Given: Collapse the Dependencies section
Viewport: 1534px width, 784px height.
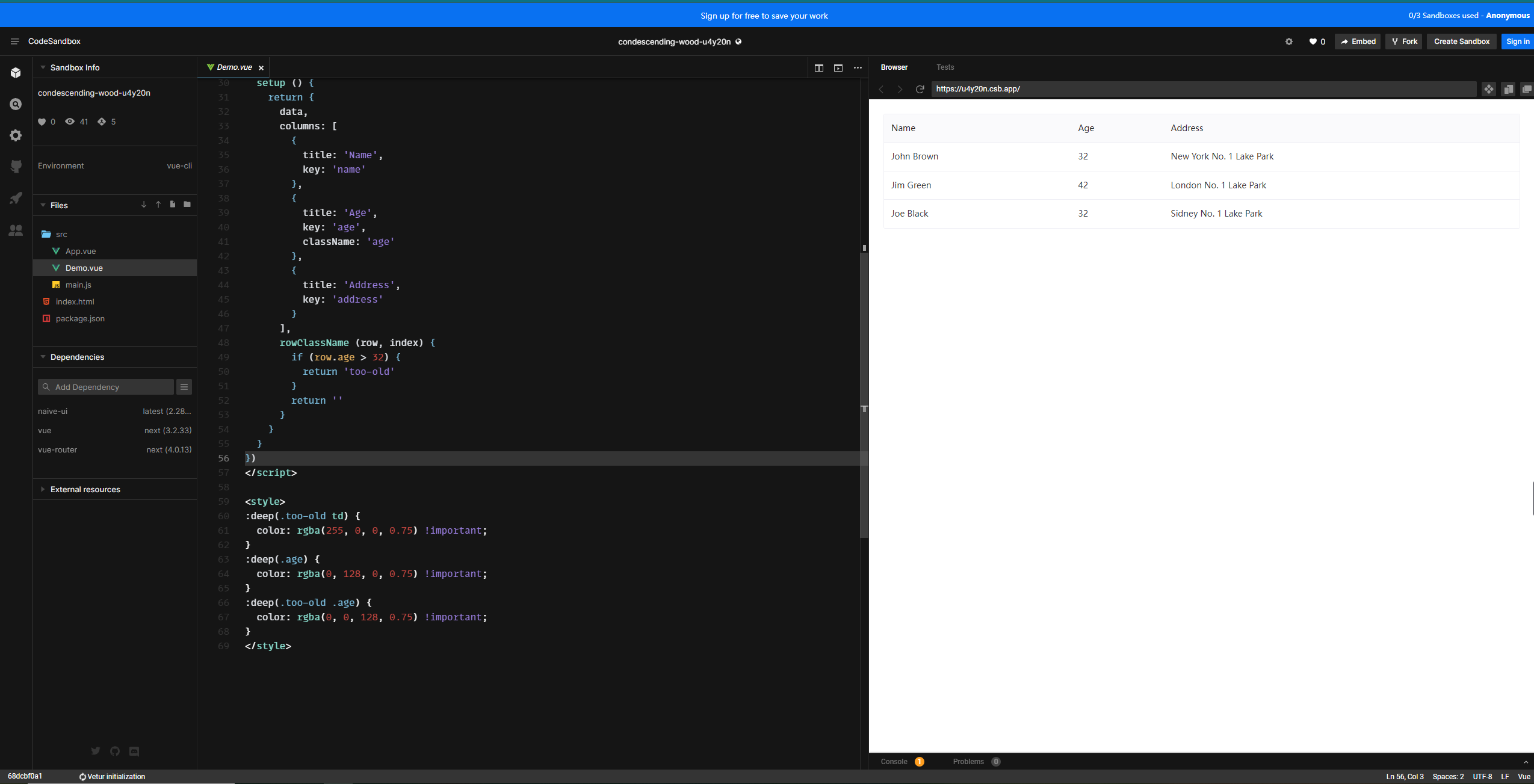Looking at the screenshot, I should click(x=43, y=356).
